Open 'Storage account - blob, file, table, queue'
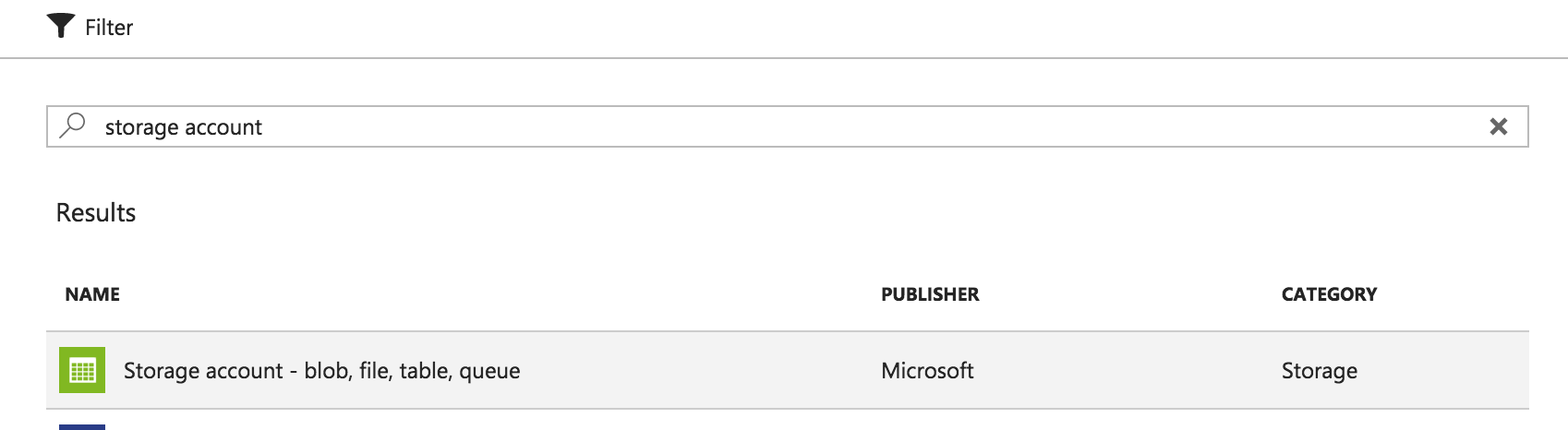1568x430 pixels. click(321, 371)
